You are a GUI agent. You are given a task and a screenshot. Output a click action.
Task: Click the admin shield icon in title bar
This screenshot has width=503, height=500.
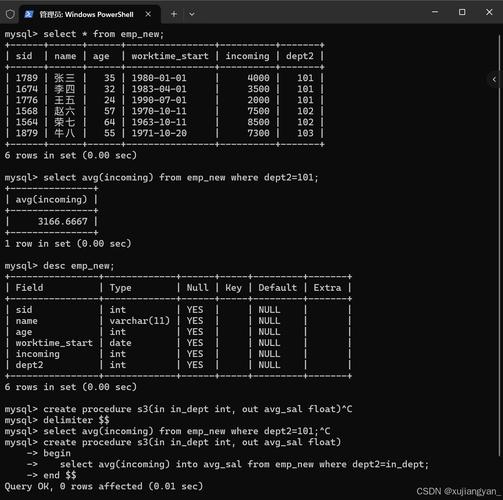point(10,14)
